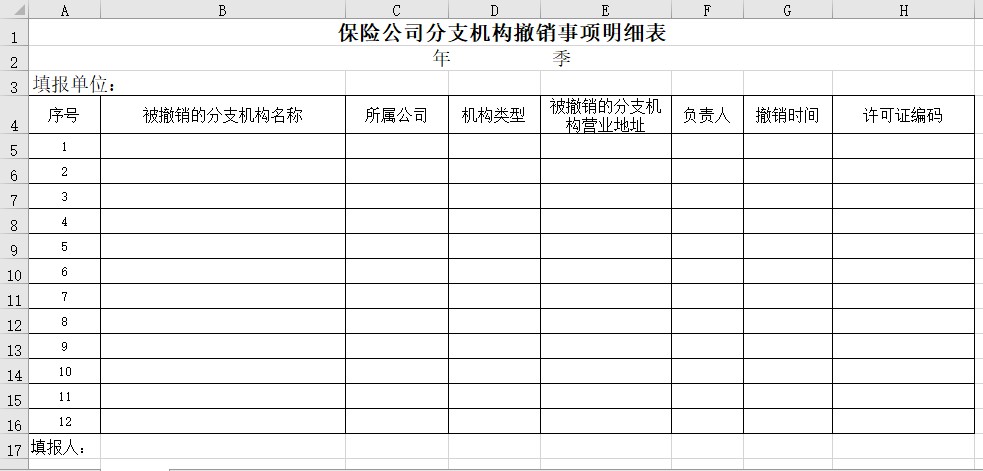Select the column H header

903,10
